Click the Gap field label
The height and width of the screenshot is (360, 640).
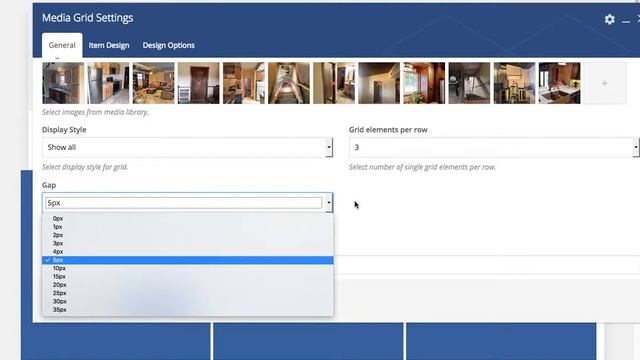coord(49,185)
